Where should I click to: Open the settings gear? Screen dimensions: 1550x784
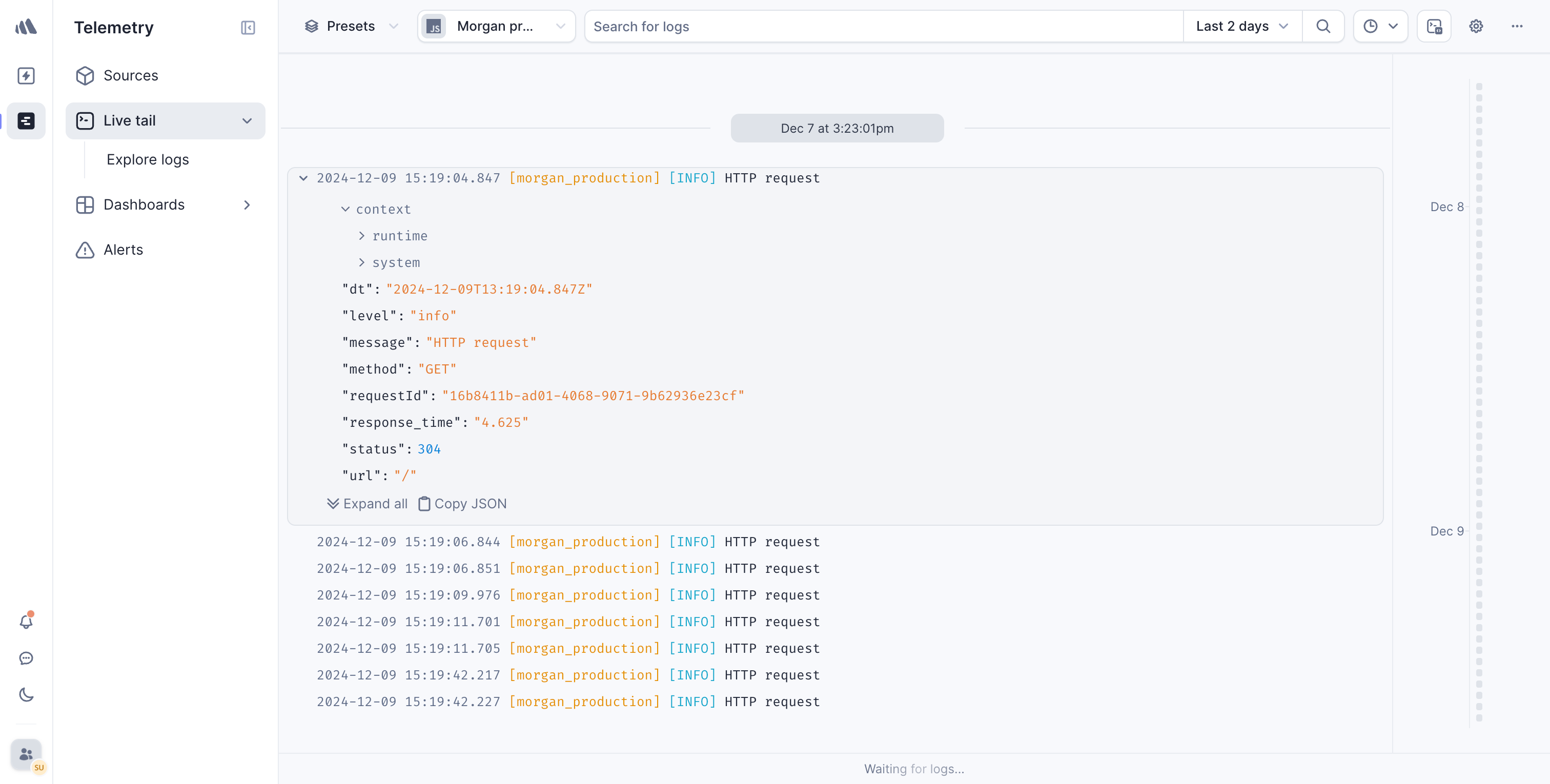1476,27
